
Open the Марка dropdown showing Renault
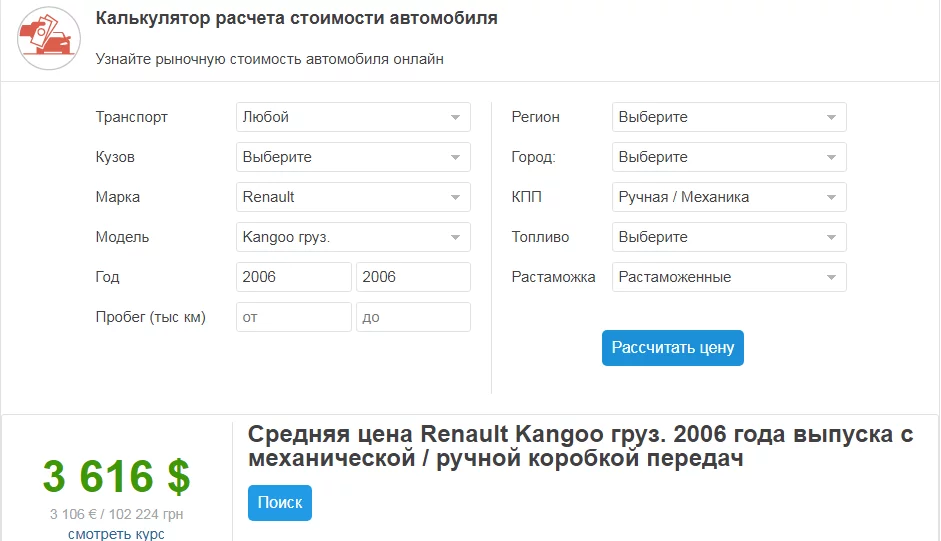click(353, 197)
